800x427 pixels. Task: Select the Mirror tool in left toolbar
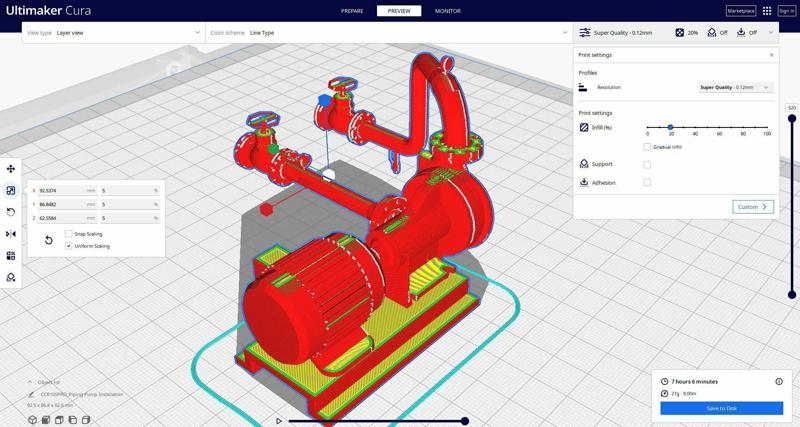(x=11, y=234)
